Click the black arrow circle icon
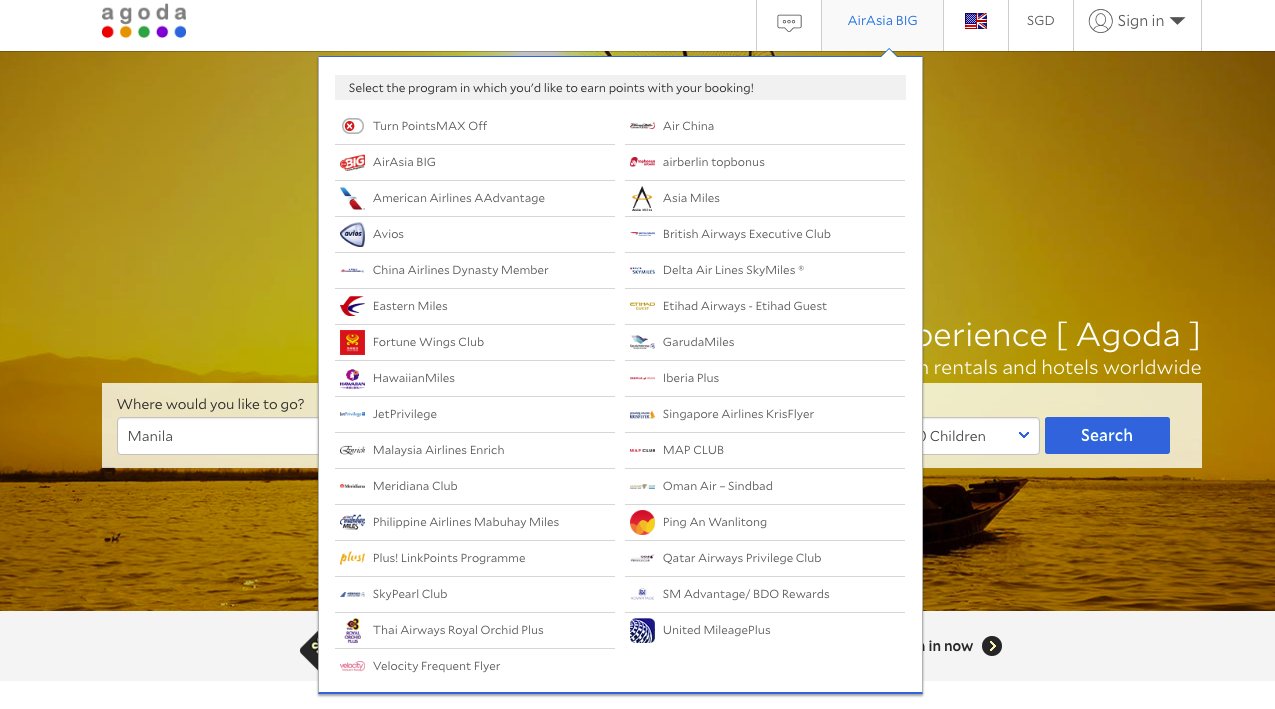1275x709 pixels. 992,646
